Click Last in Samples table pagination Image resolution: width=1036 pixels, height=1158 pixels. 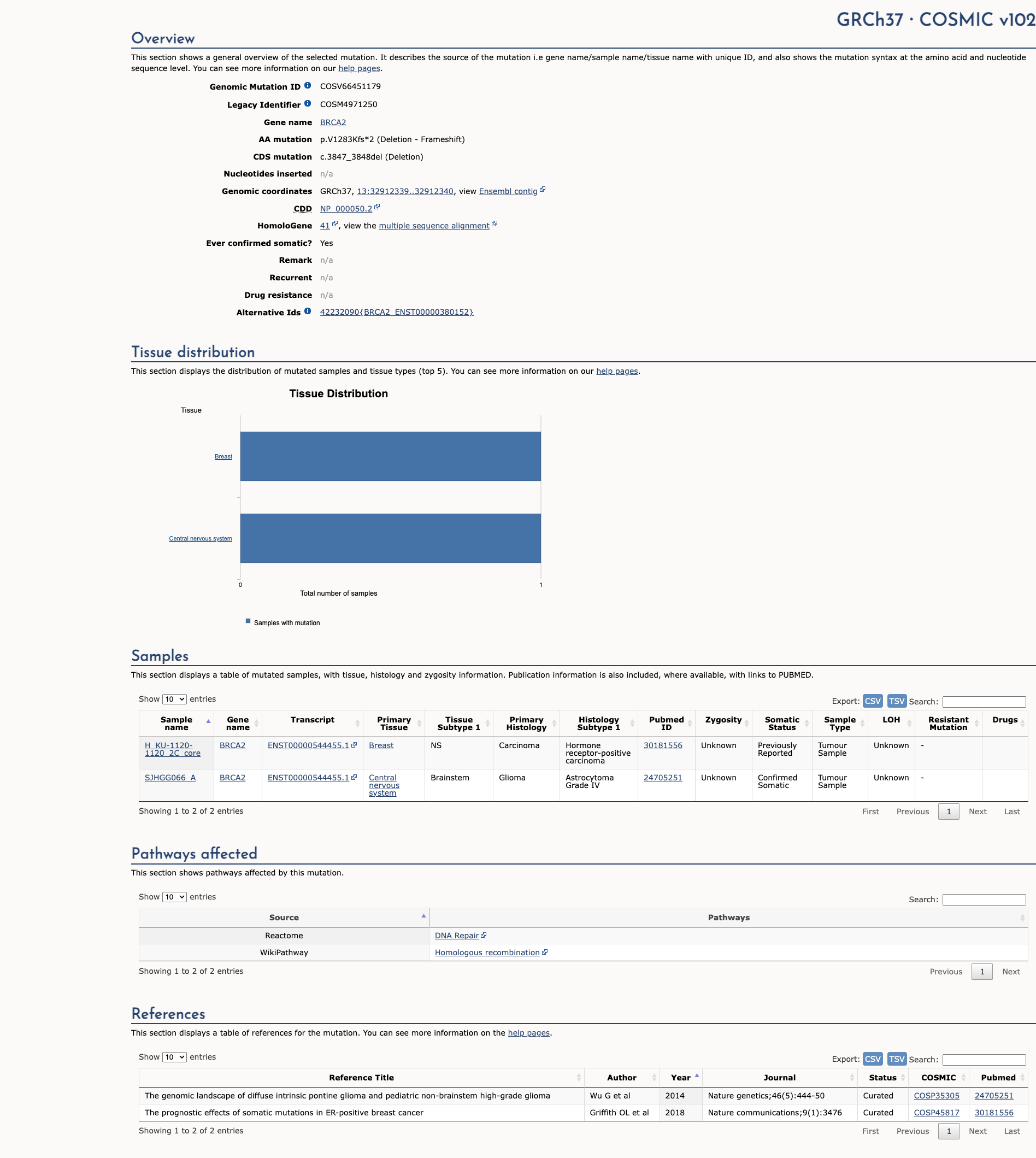(x=1011, y=812)
